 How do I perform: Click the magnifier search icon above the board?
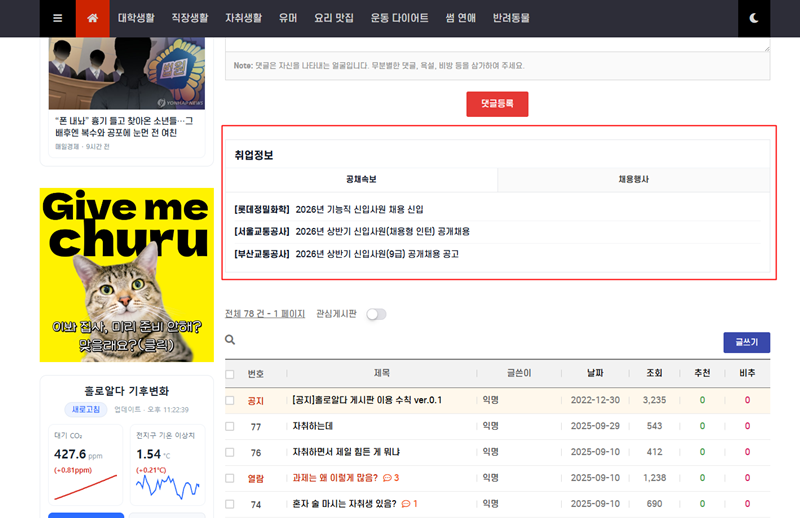tap(230, 341)
